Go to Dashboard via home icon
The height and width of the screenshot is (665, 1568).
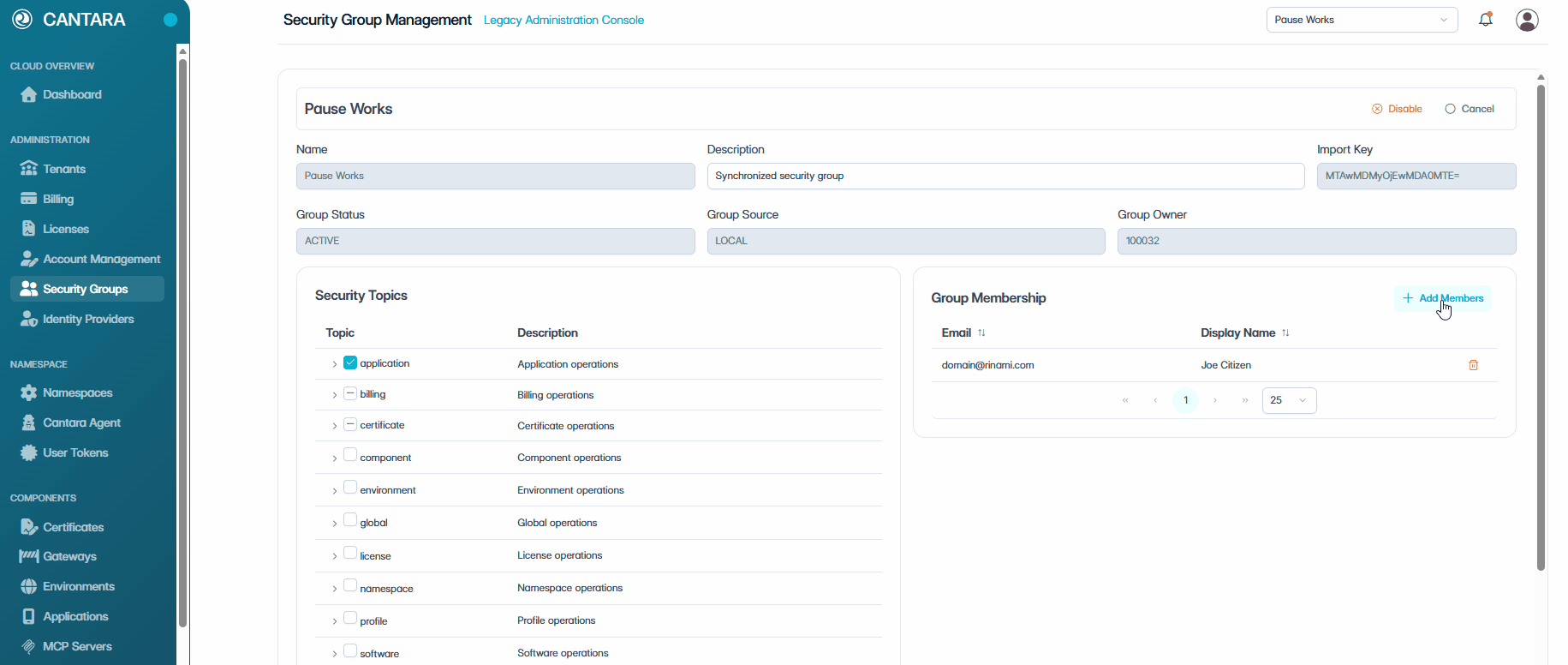coord(29,94)
